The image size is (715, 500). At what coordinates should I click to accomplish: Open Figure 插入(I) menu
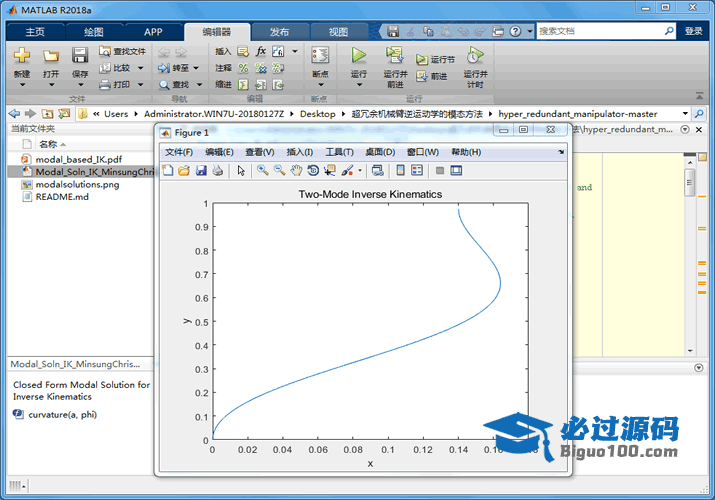click(x=300, y=152)
